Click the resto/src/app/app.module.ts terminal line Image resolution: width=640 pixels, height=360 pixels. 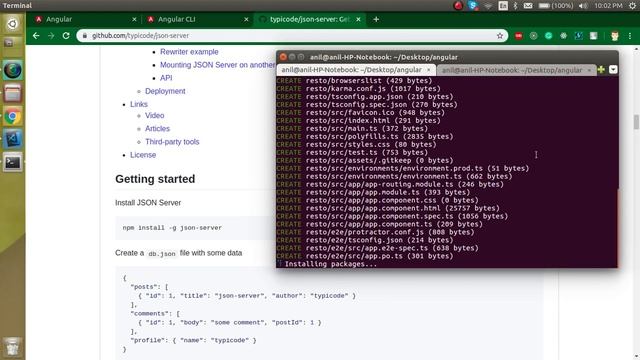coord(373,192)
